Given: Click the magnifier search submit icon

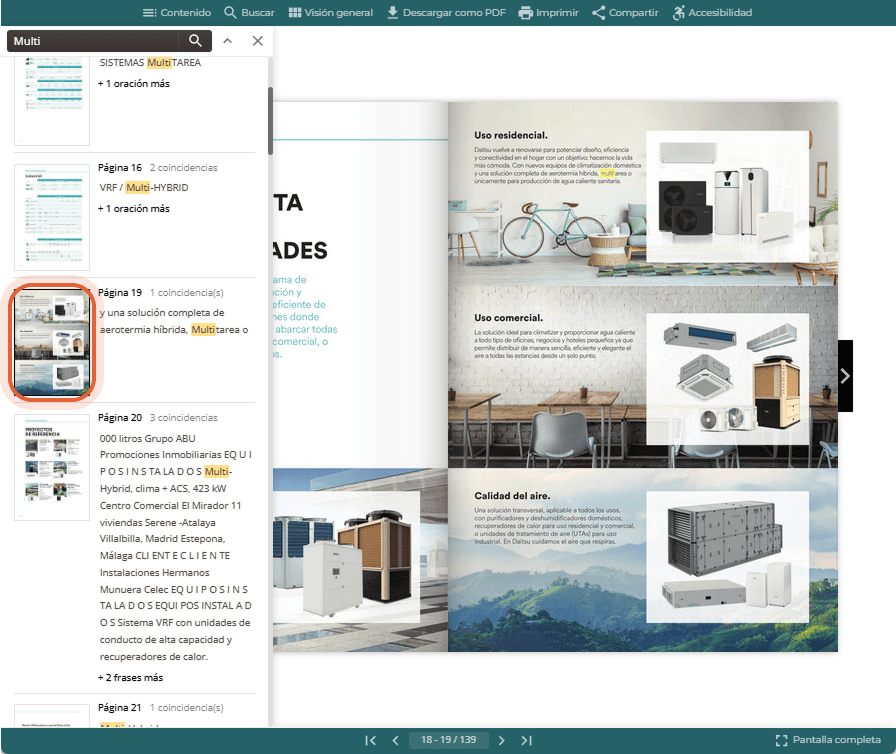Looking at the screenshot, I should pyautogui.click(x=195, y=41).
